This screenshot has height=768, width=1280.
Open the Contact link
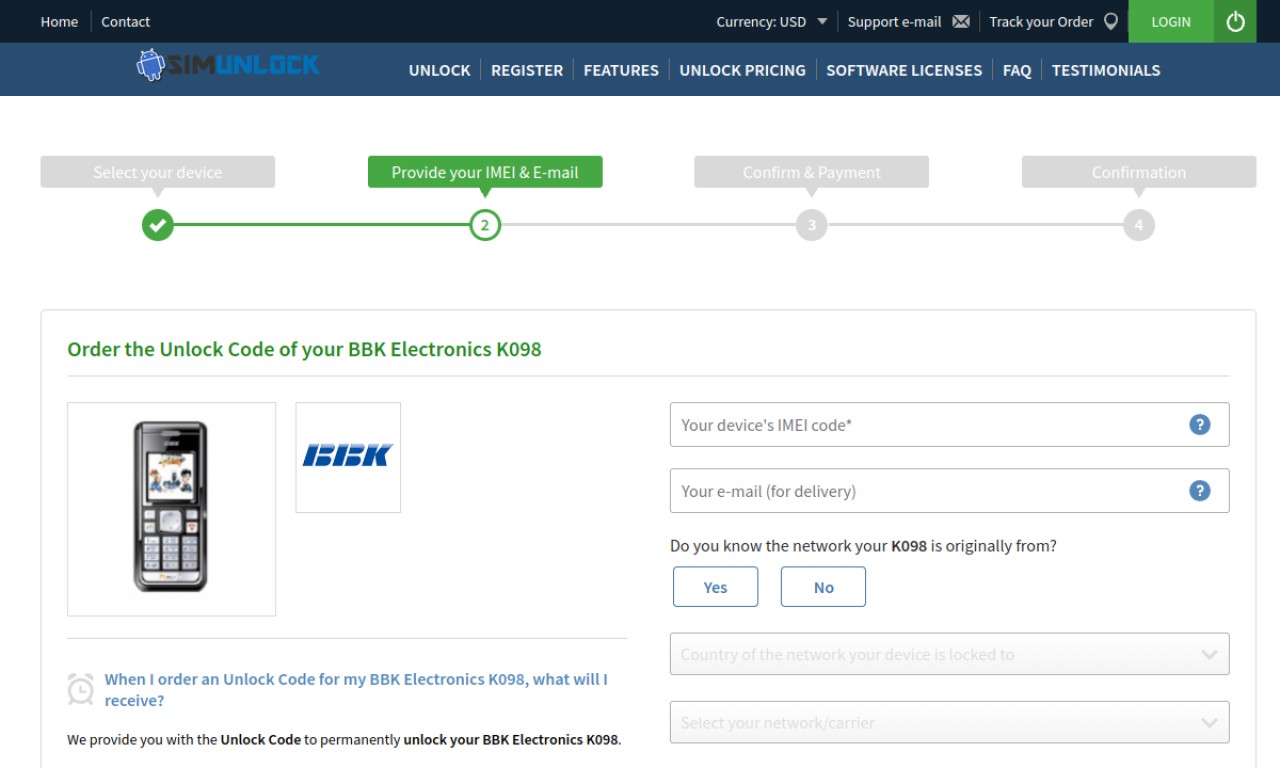(125, 21)
